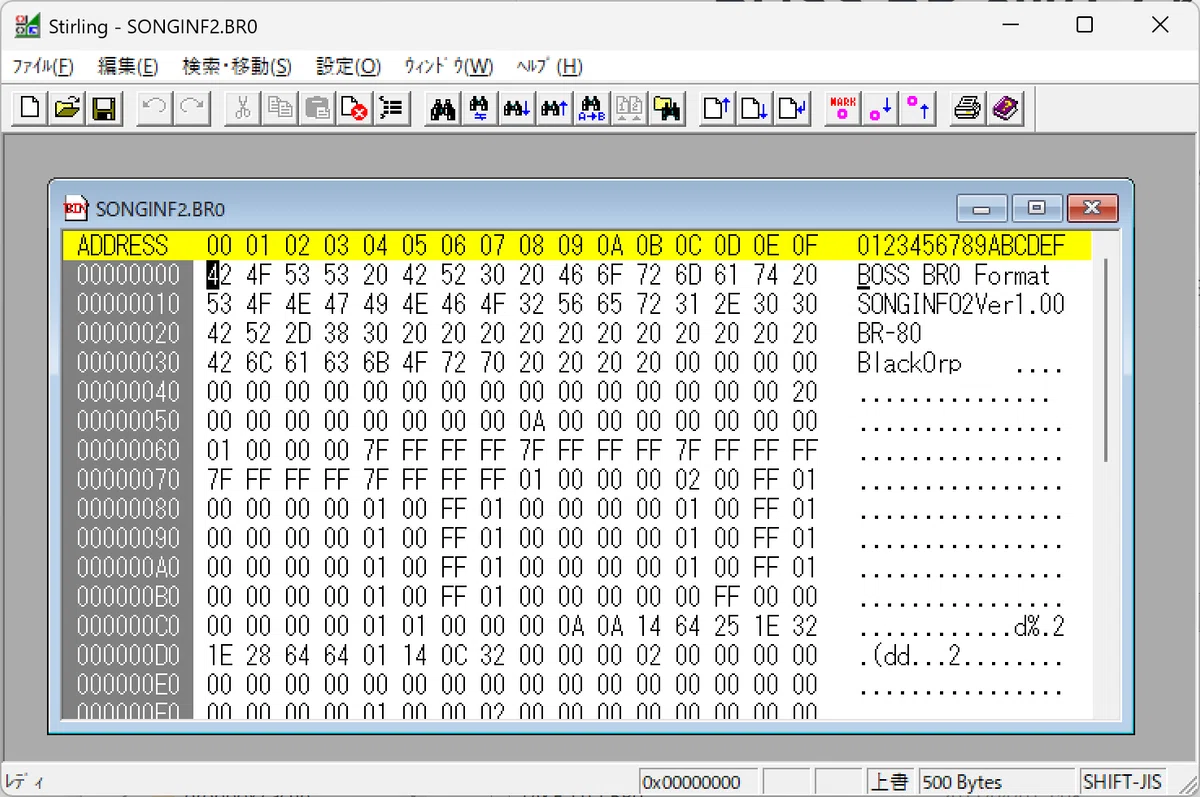The width and height of the screenshot is (1200, 797).
Task: Minimize the SONGINF2.BR0 child window
Action: pos(982,208)
